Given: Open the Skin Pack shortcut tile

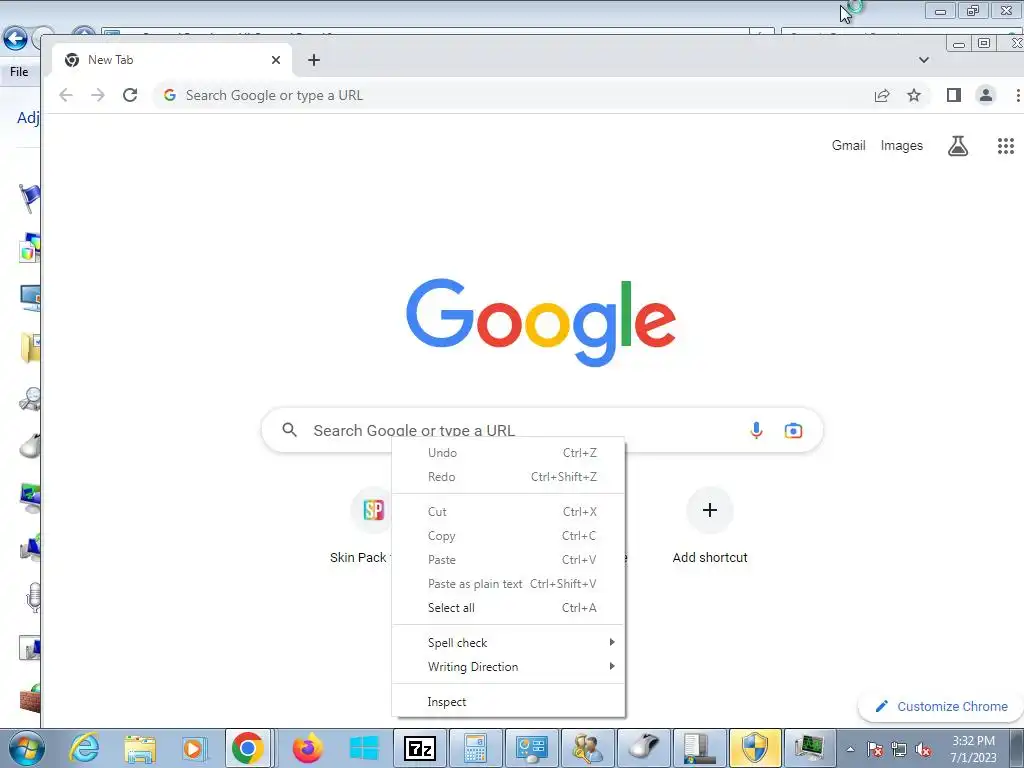Looking at the screenshot, I should tap(374, 510).
